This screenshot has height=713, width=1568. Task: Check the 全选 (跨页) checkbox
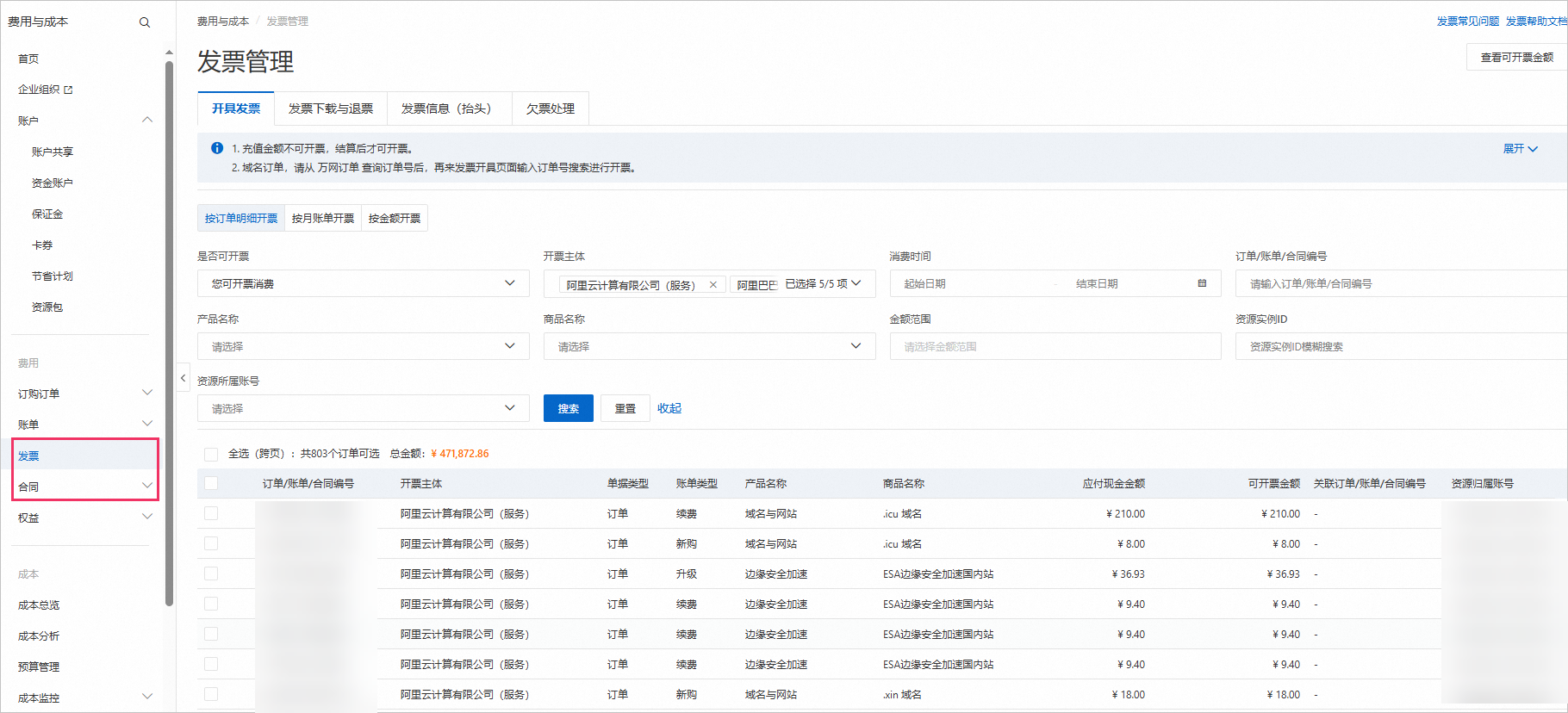211,454
